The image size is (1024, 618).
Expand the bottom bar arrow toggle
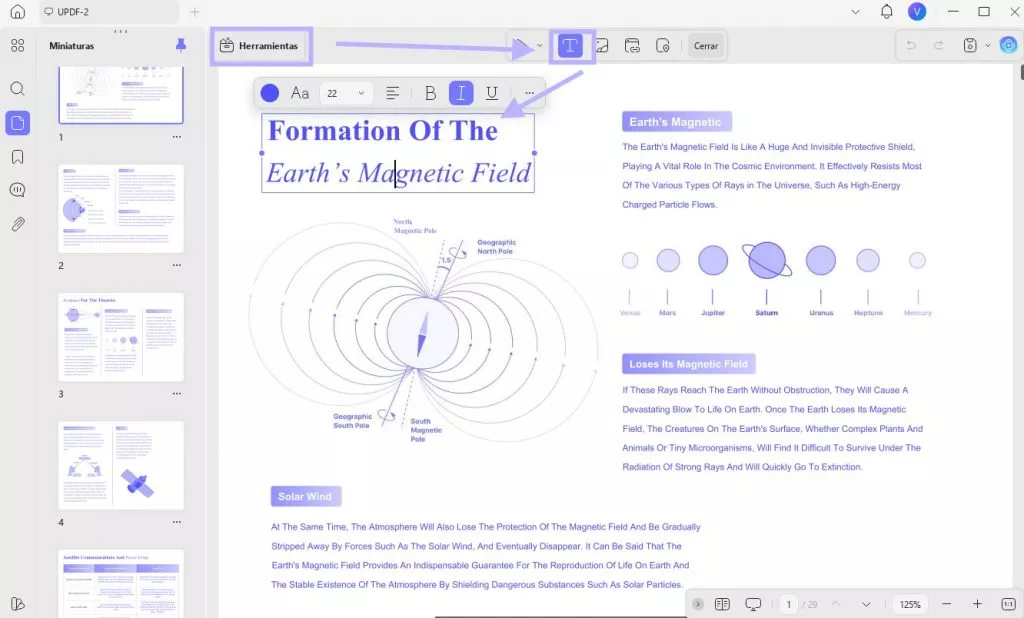click(698, 604)
